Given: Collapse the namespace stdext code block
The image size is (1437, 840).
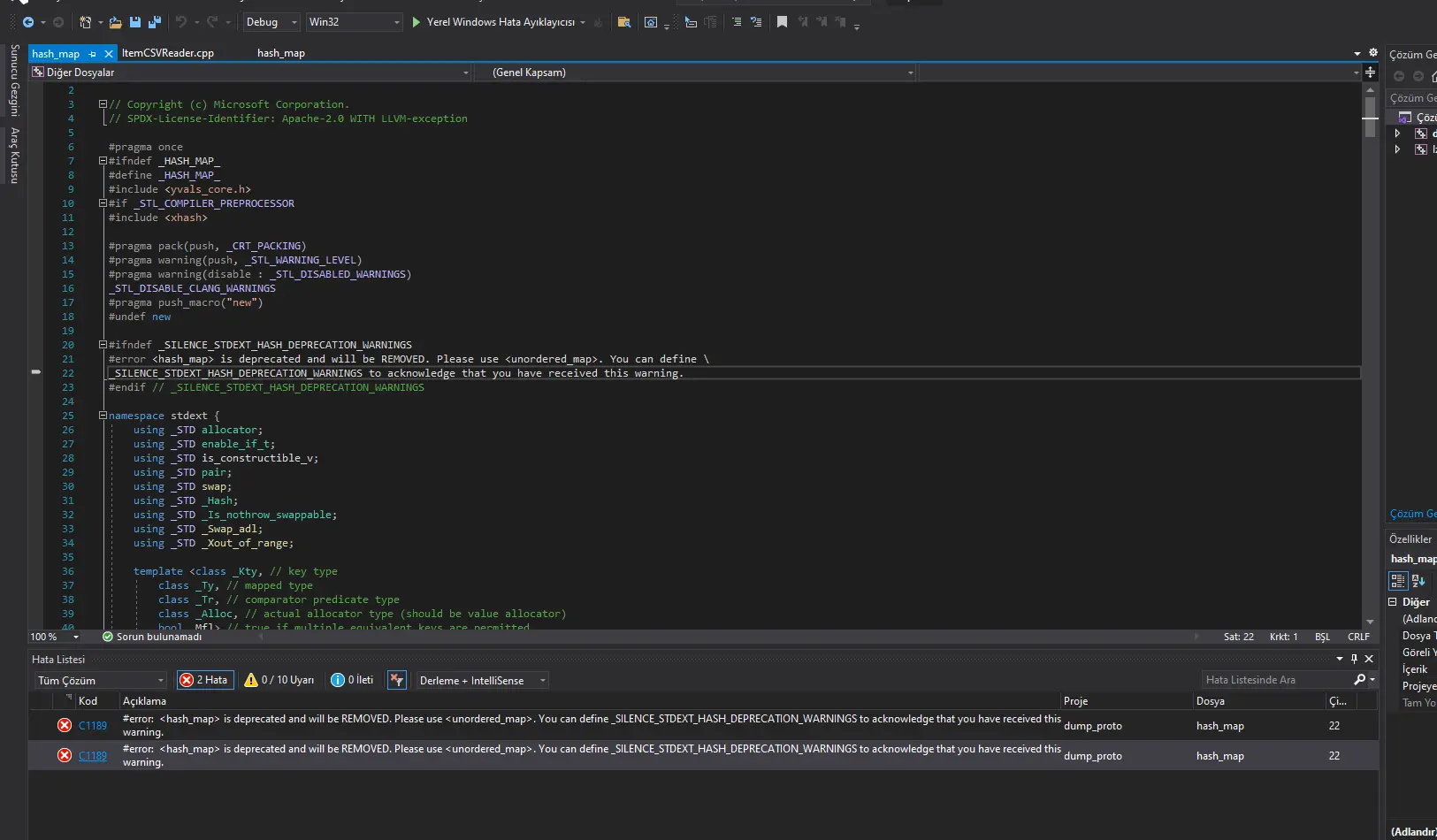Looking at the screenshot, I should [x=103, y=416].
